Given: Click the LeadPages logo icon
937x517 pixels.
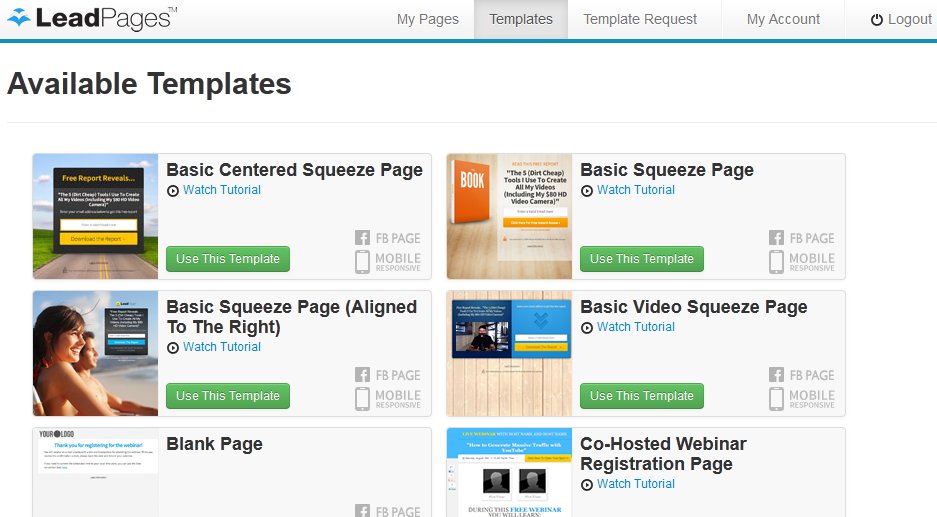Looking at the screenshot, I should pos(19,17).
